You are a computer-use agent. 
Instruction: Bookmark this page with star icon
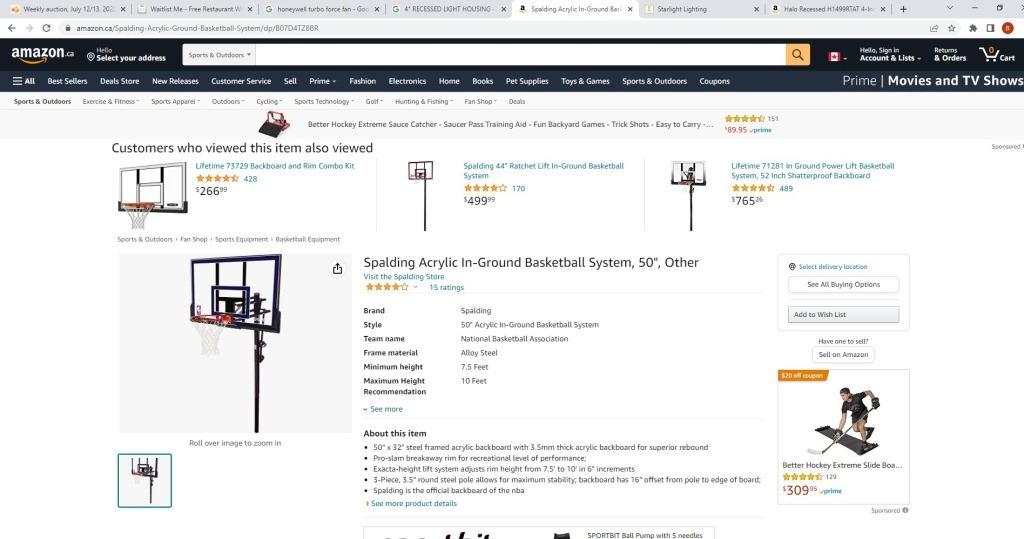[952, 28]
